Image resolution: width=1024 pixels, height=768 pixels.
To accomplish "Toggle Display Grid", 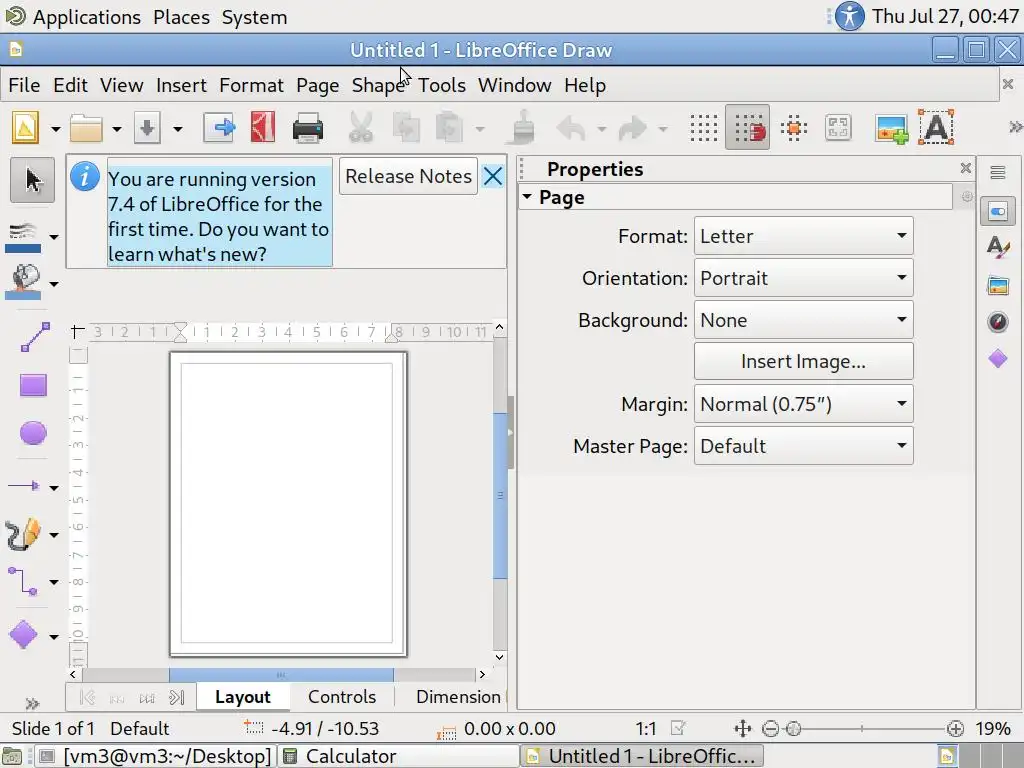I will pos(703,127).
